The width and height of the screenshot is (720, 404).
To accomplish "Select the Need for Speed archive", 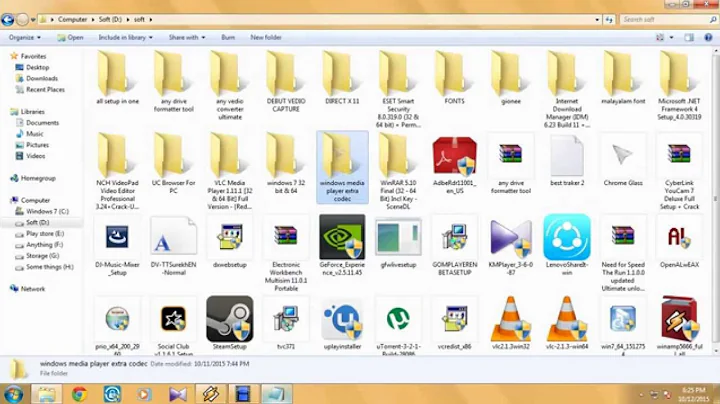I will (x=623, y=236).
